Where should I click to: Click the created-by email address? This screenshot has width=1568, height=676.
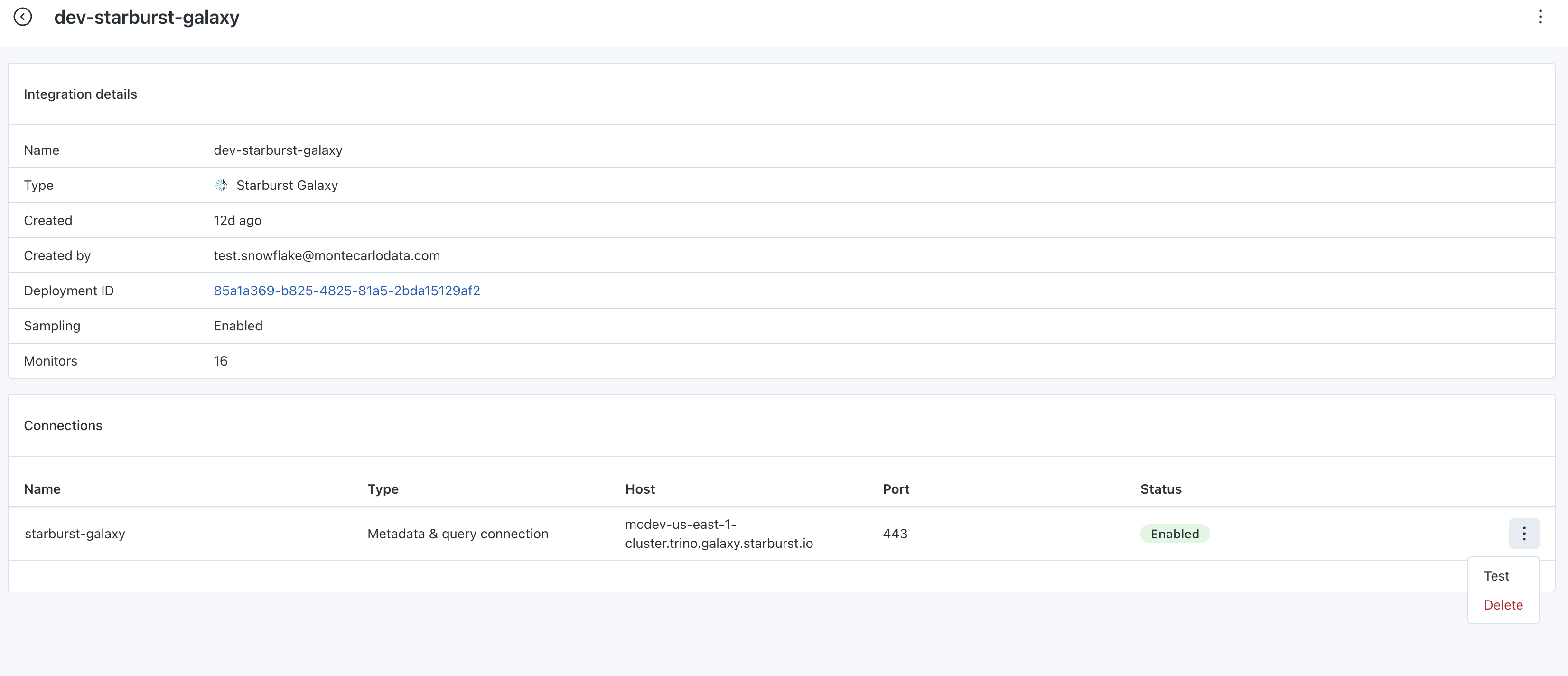point(326,255)
